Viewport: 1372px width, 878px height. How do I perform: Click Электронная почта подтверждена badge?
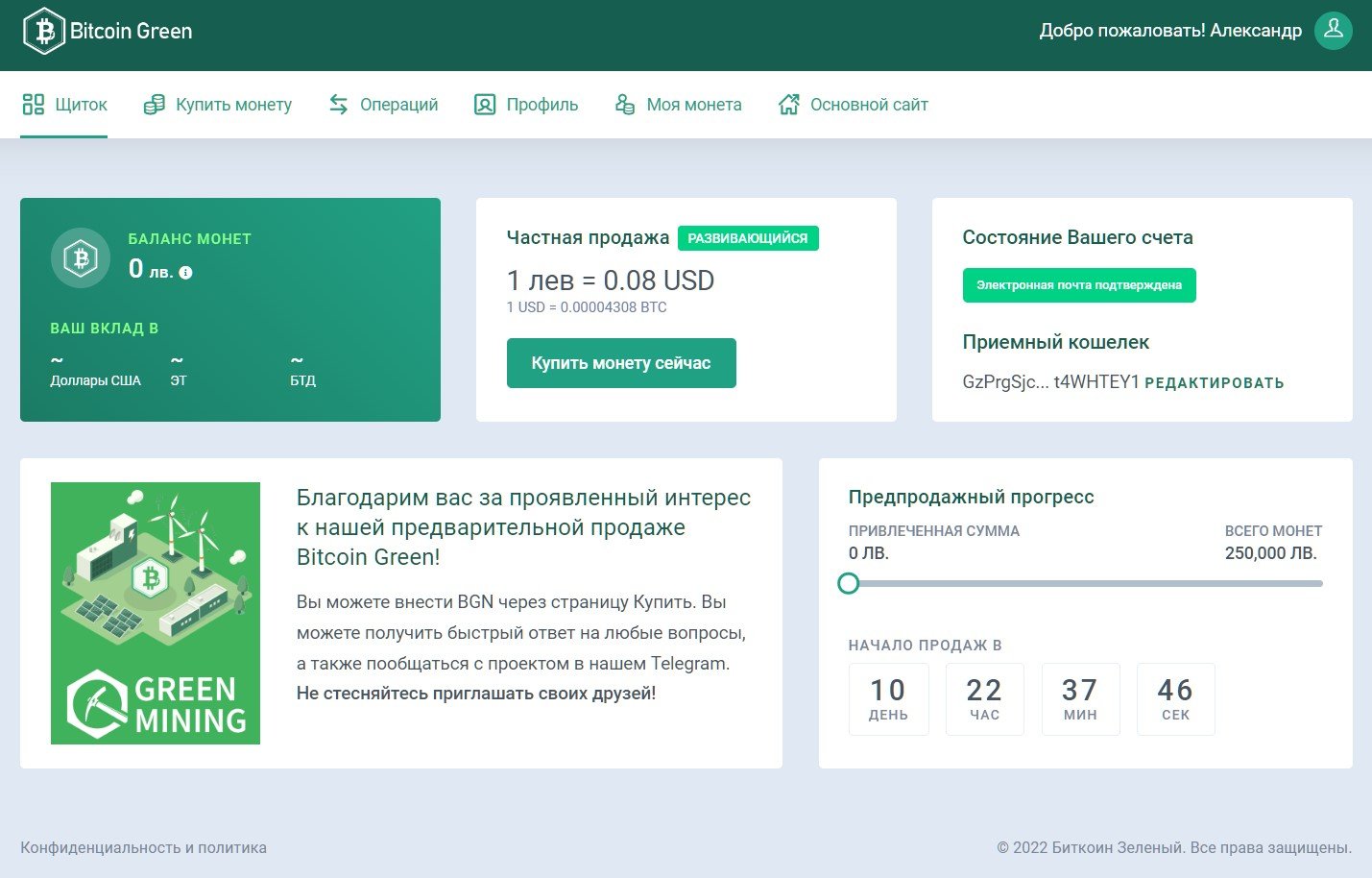(x=1079, y=285)
